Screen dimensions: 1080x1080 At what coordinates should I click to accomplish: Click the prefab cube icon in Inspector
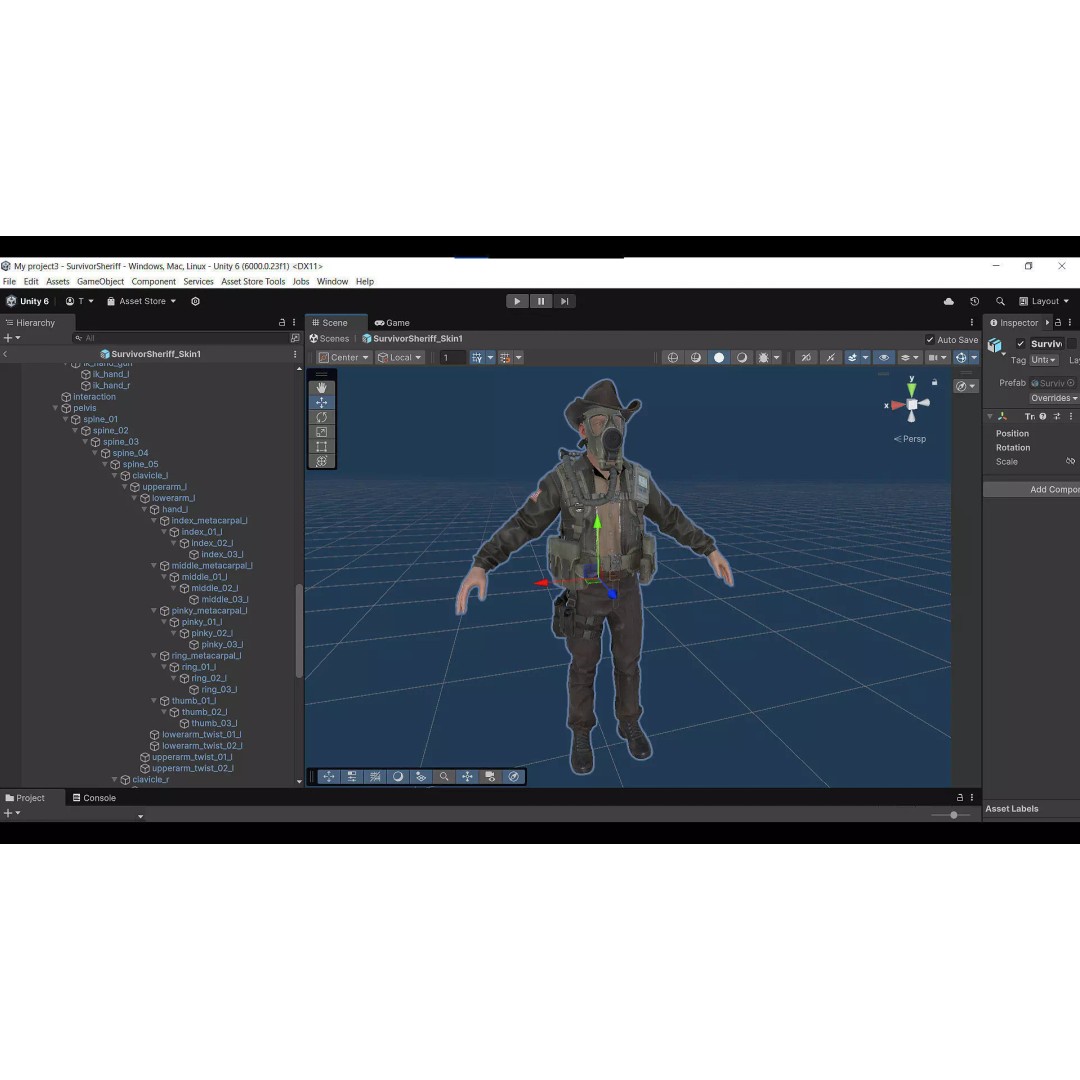coord(995,346)
